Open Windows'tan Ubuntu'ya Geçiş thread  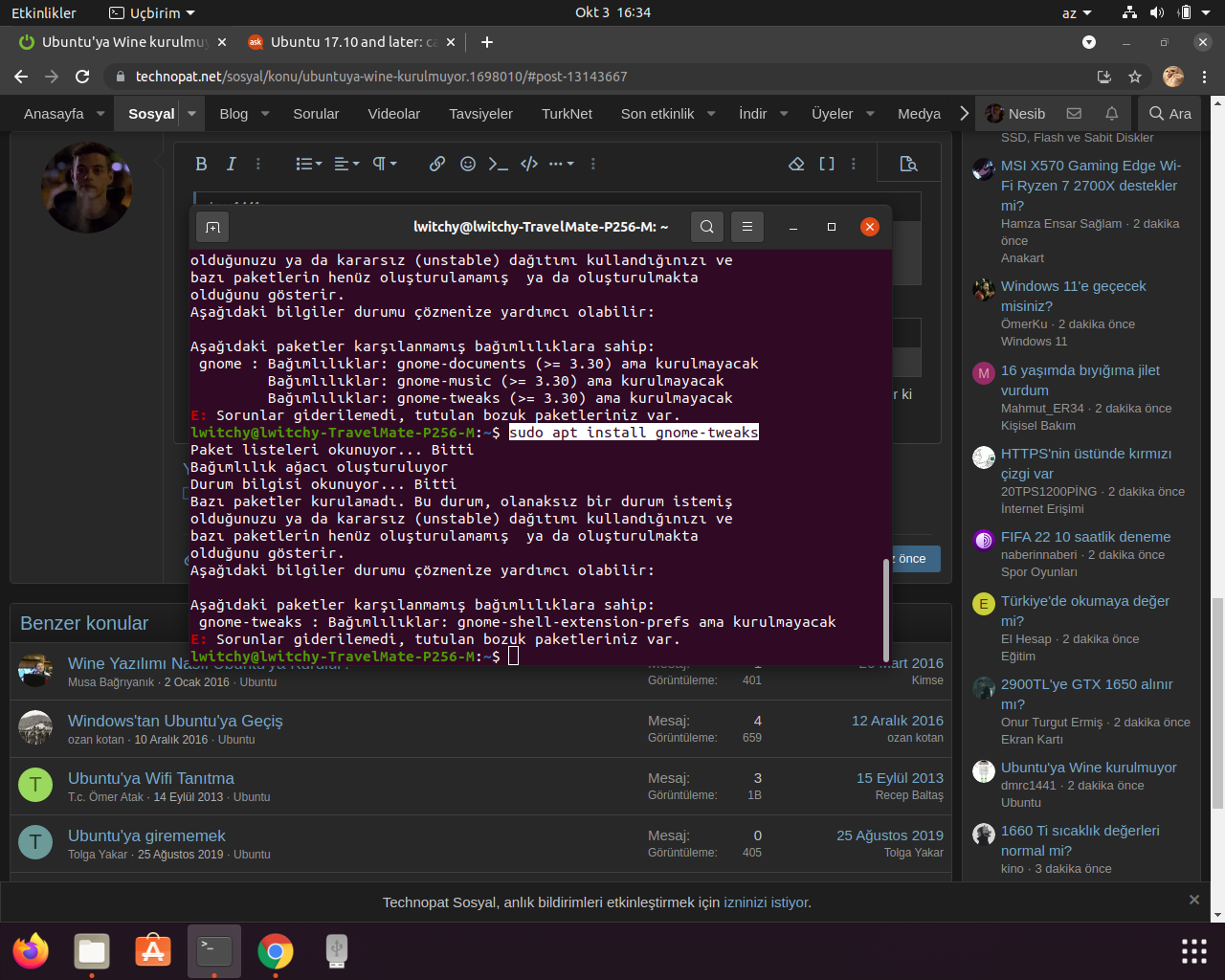point(175,721)
